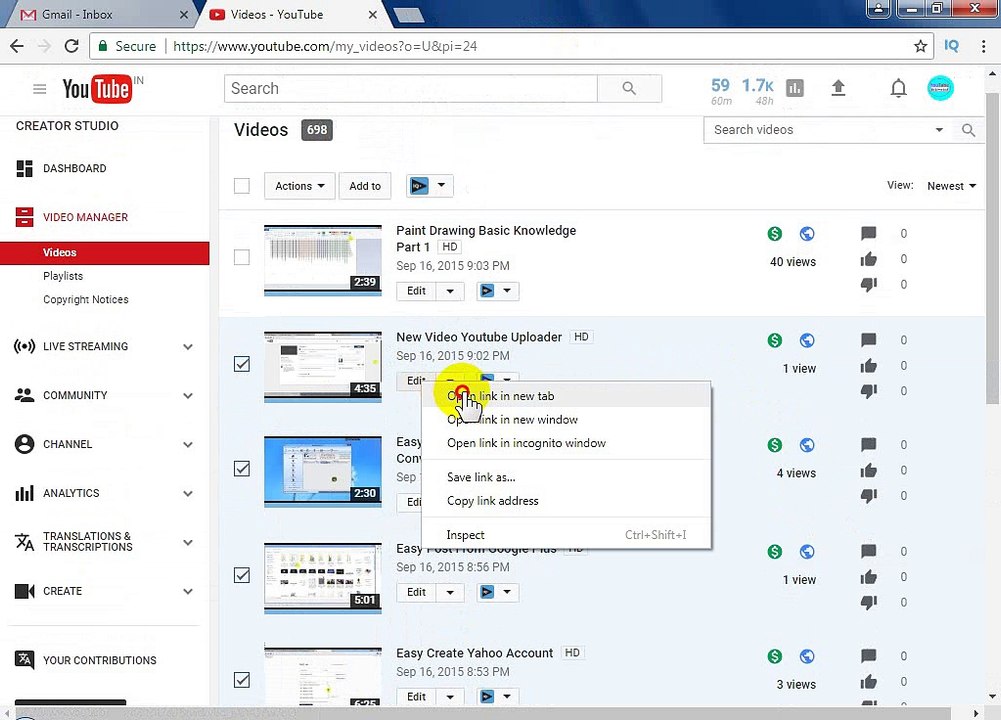Click Edit for Easy Create Yahoo Account
The height and width of the screenshot is (720, 1001).
[416, 697]
